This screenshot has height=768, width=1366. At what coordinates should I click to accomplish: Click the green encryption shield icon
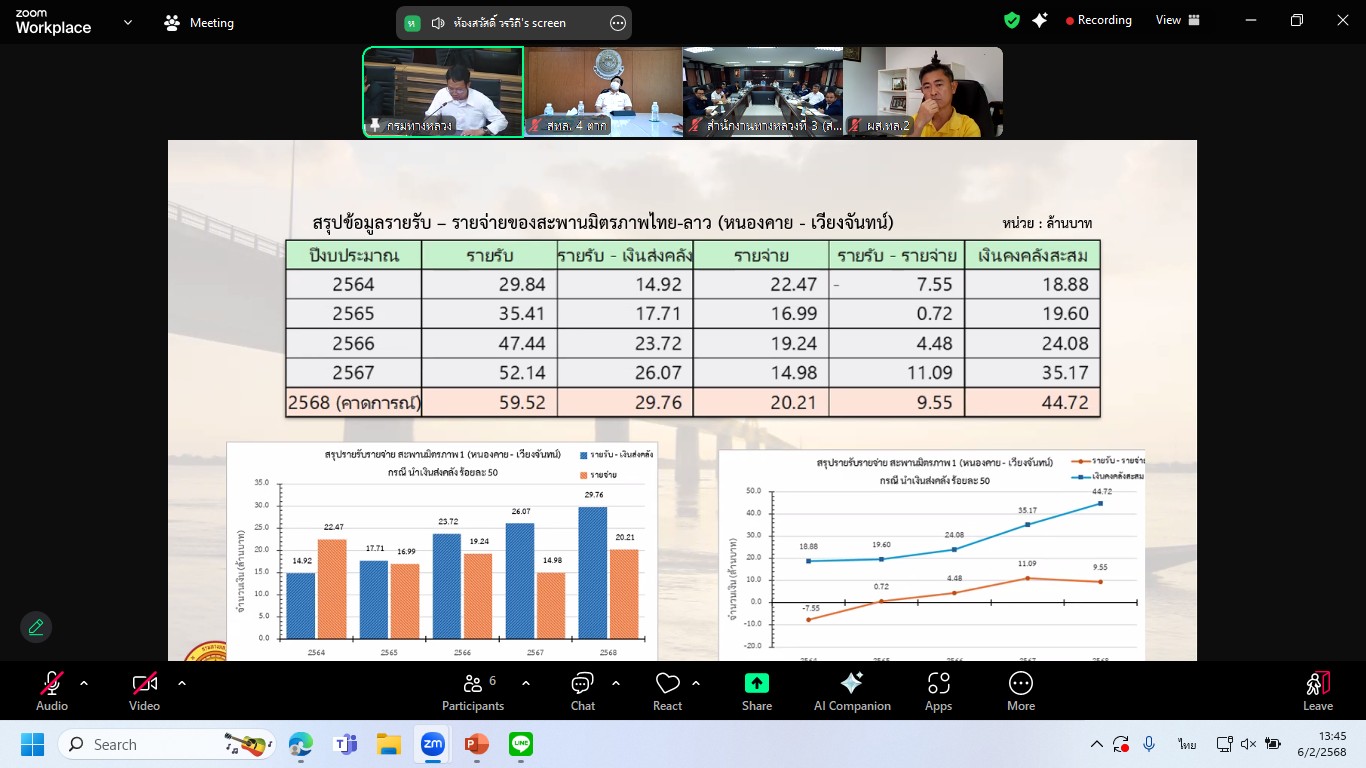[1012, 20]
